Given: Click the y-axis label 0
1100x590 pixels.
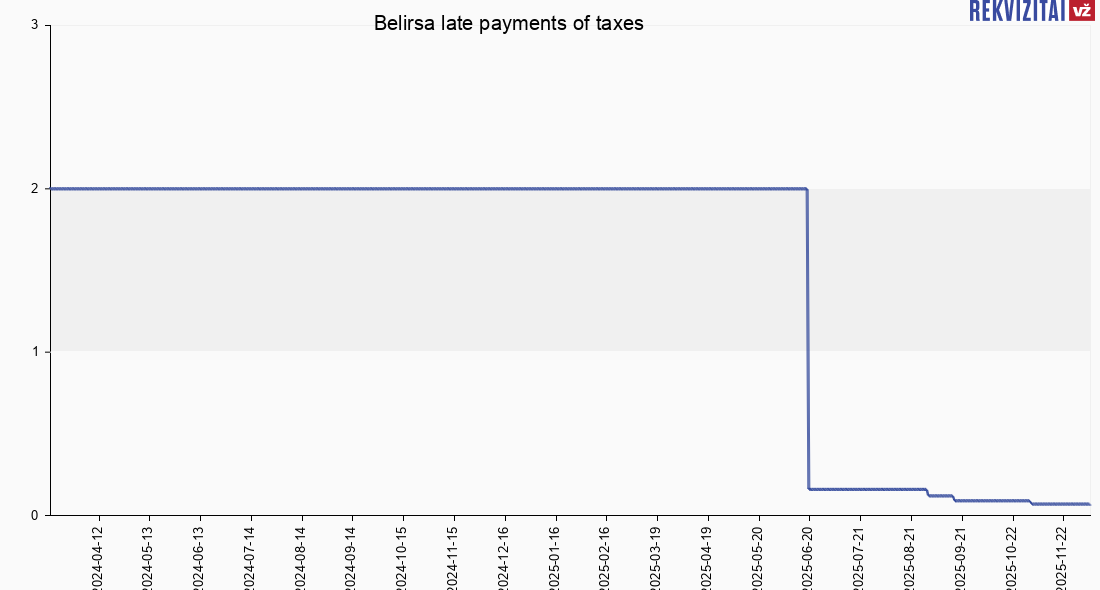Looking at the screenshot, I should click(x=35, y=515).
